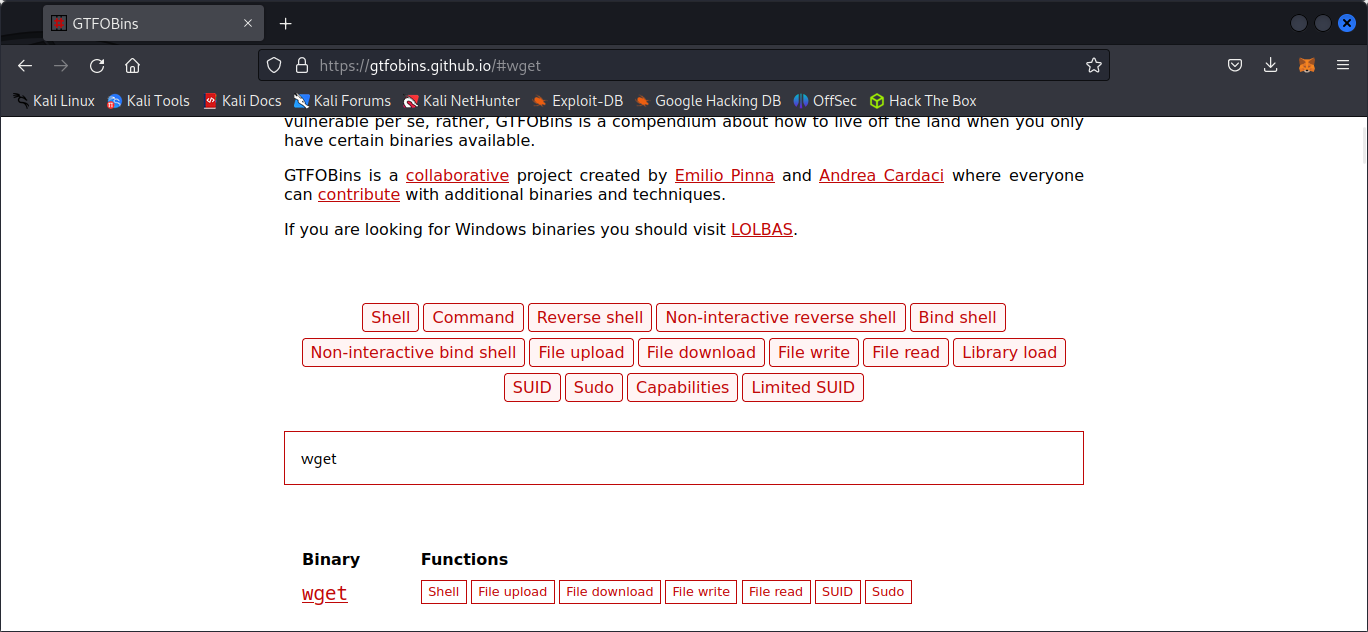Image resolution: width=1368 pixels, height=632 pixels.
Task: Open the Firefox hamburger menu
Action: point(1343,66)
